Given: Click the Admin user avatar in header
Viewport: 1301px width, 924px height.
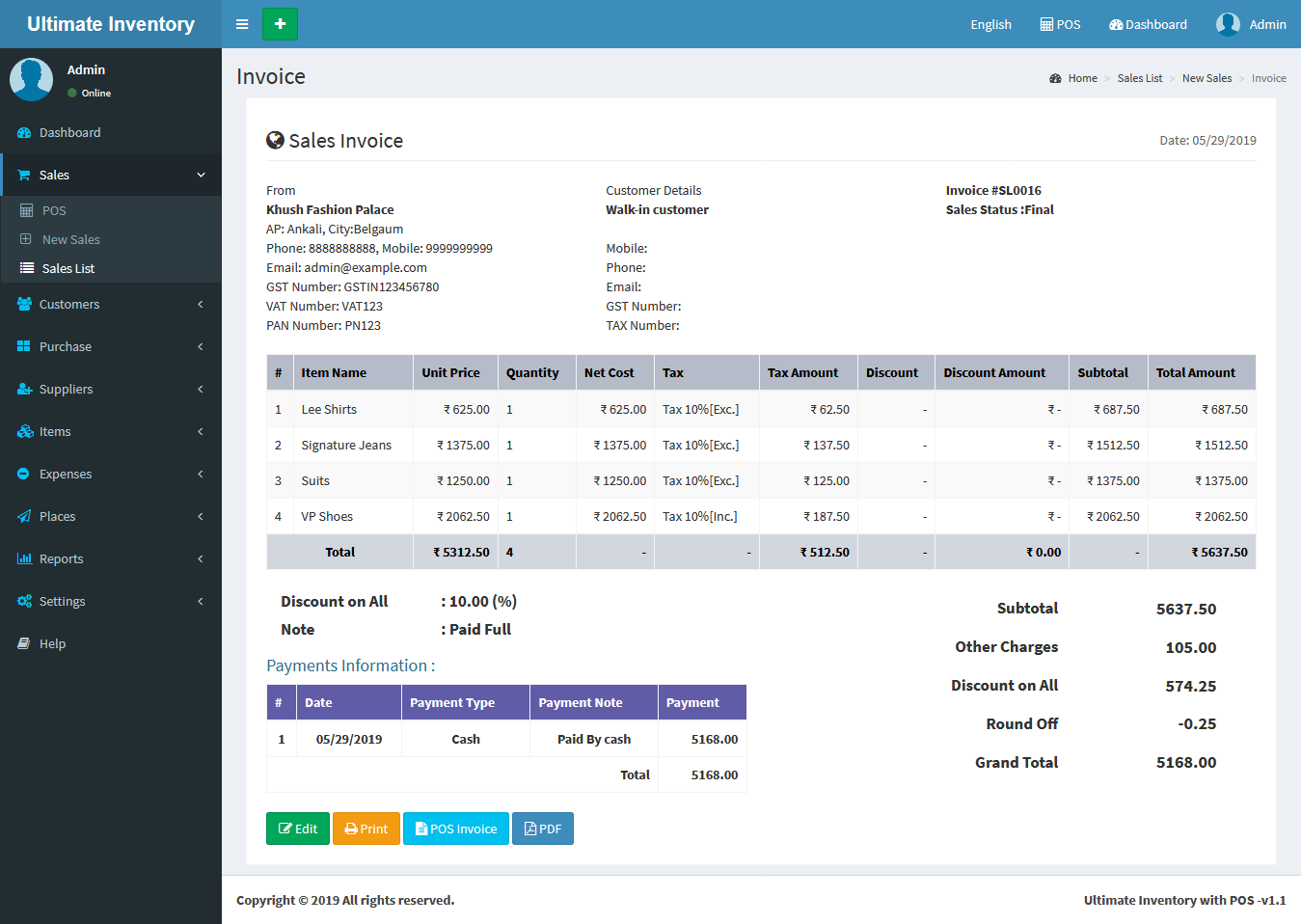Looking at the screenshot, I should pos(1227,24).
